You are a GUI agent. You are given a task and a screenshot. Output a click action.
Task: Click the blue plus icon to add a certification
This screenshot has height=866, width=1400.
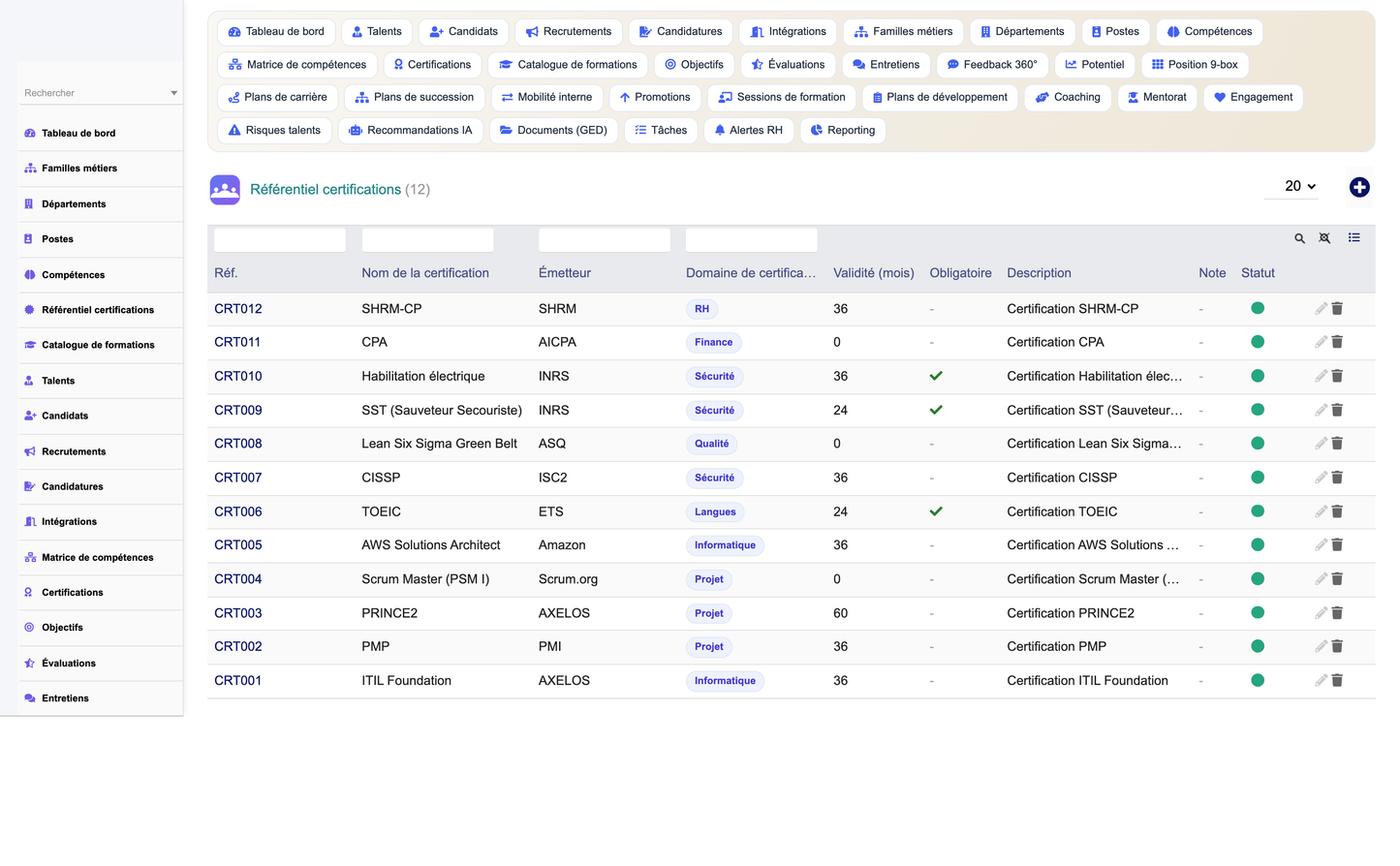click(x=1359, y=187)
